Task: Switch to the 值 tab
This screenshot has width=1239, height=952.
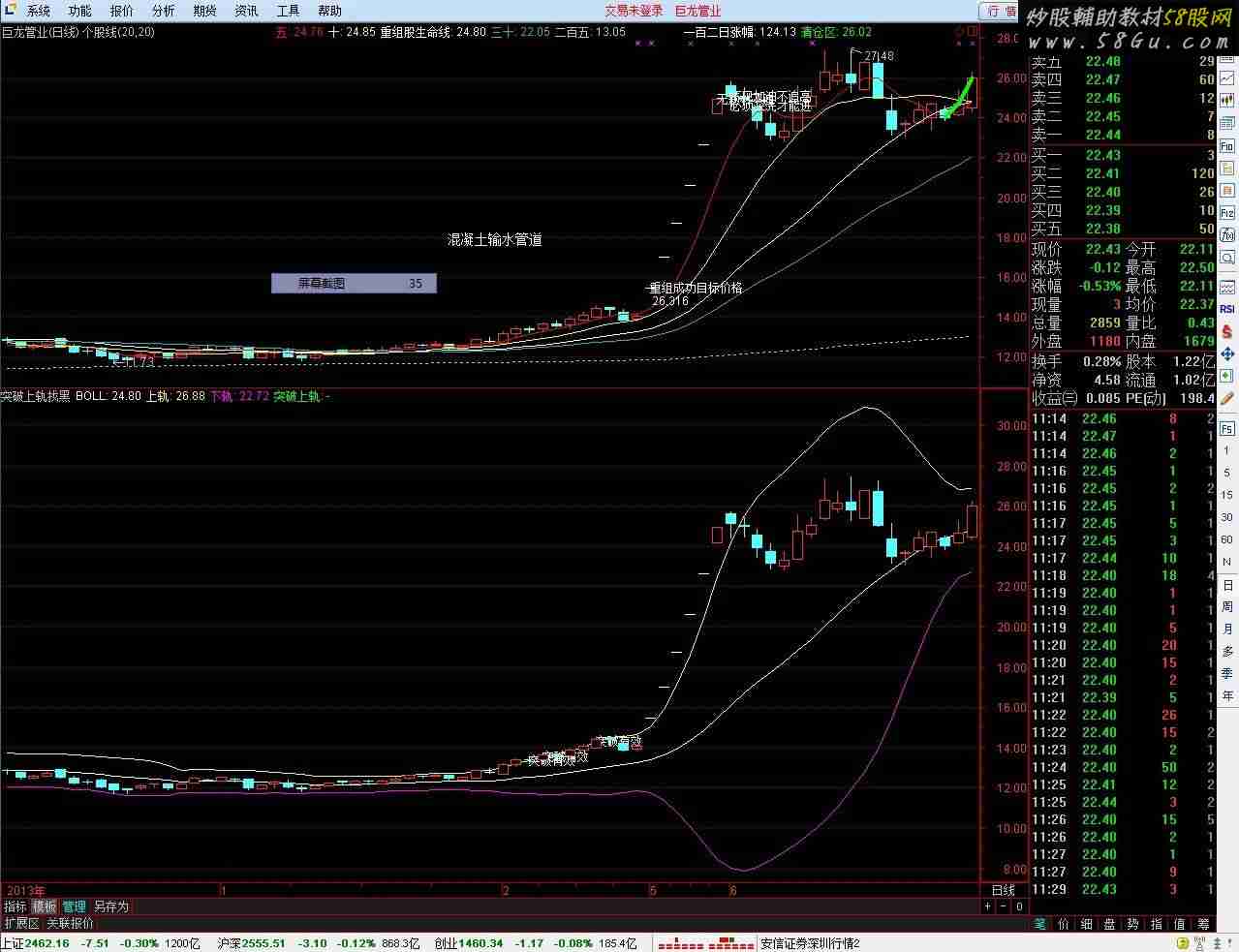Action: tap(1179, 924)
